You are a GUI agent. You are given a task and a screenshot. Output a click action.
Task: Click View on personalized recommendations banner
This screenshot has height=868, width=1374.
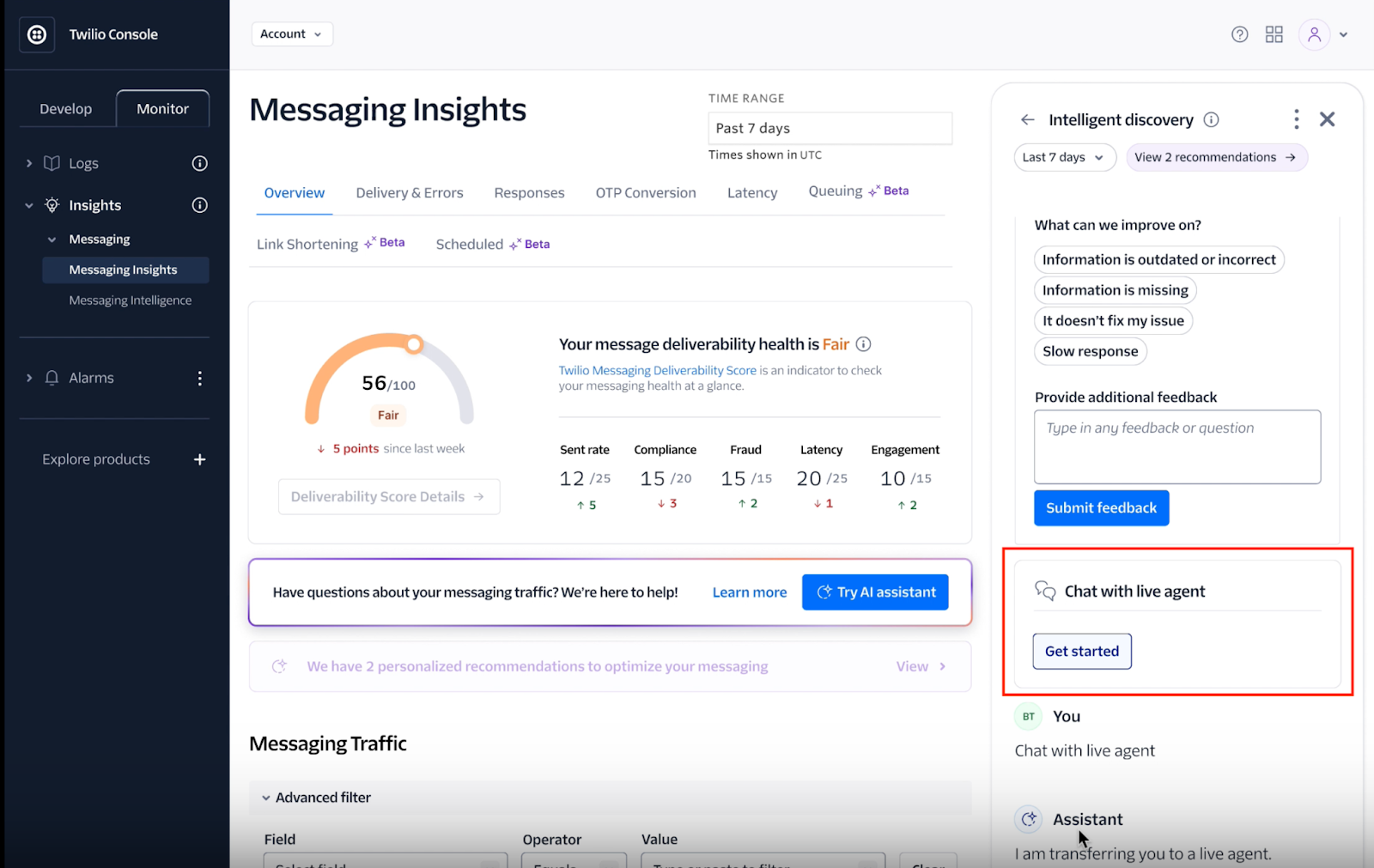[x=921, y=666]
